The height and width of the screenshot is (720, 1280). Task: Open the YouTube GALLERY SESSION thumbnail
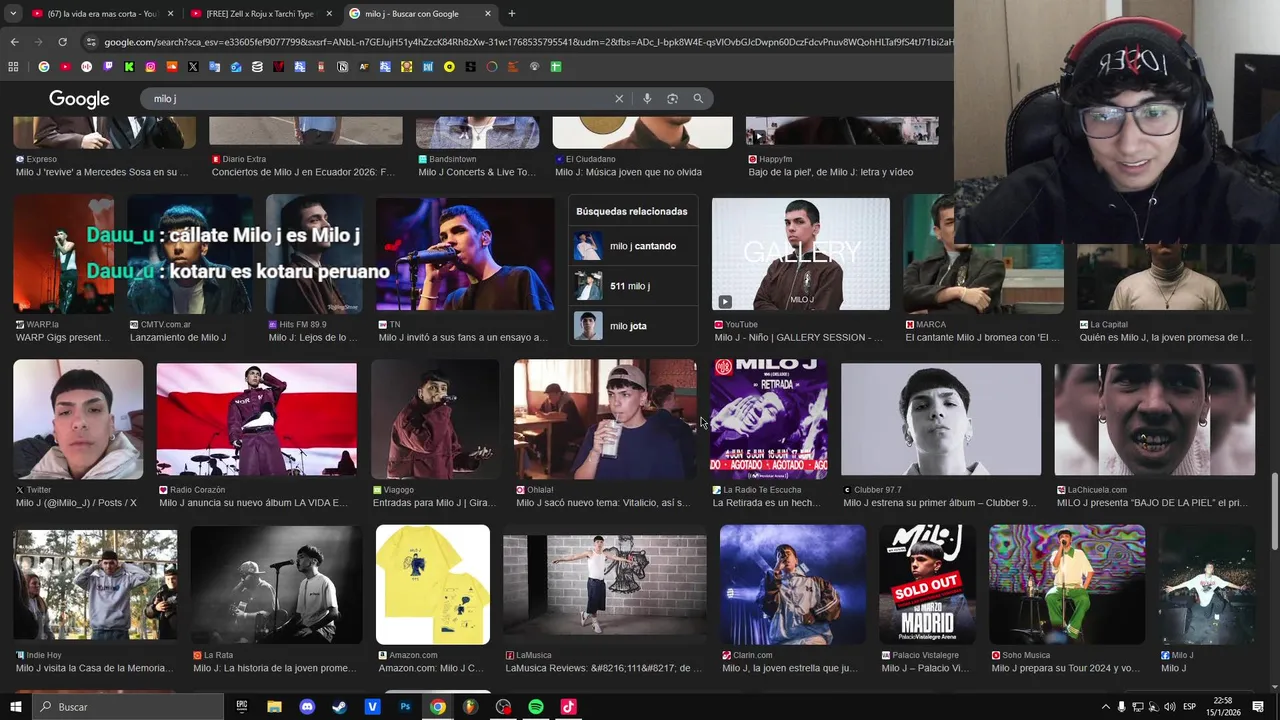click(800, 254)
